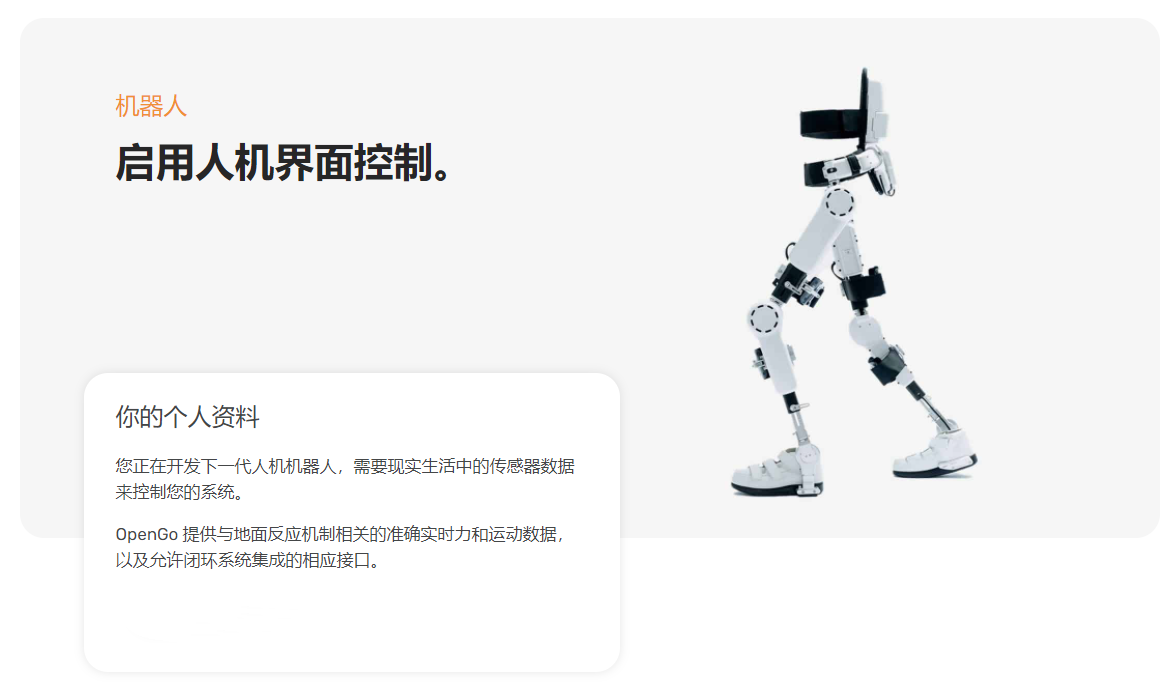The width and height of the screenshot is (1175, 692).
Task: Click the dashed circle hip joint on robot
Action: click(839, 202)
